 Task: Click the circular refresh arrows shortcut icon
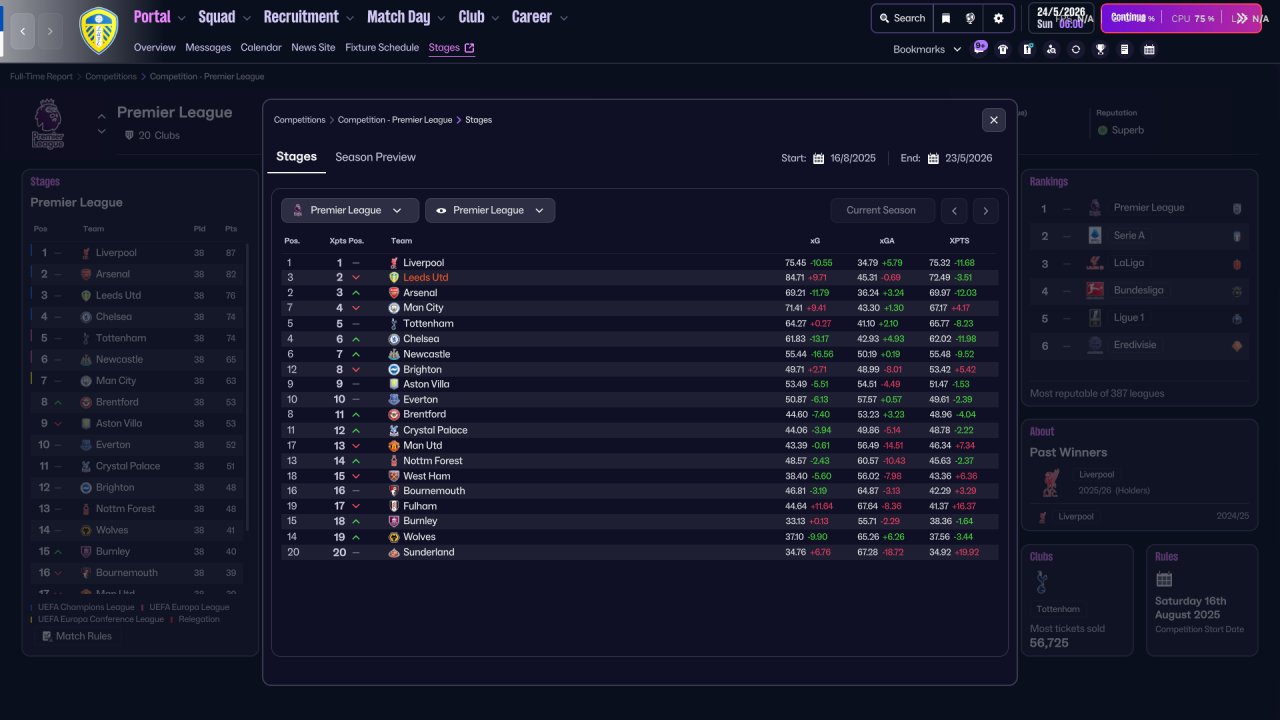pyautogui.click(x=1076, y=49)
